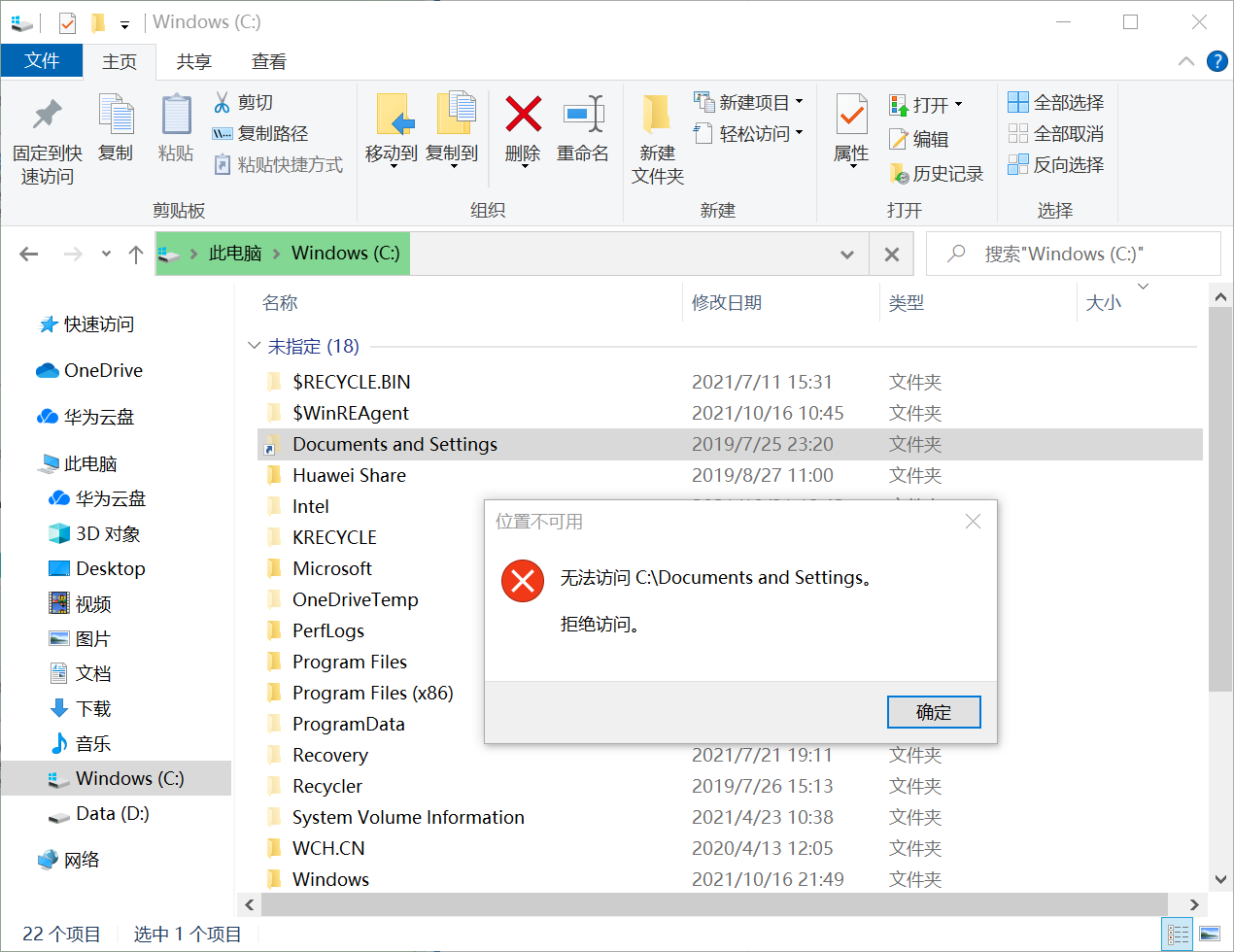Switch to details view icon in status bar
Screen dimensions: 1234x952
point(1179,935)
